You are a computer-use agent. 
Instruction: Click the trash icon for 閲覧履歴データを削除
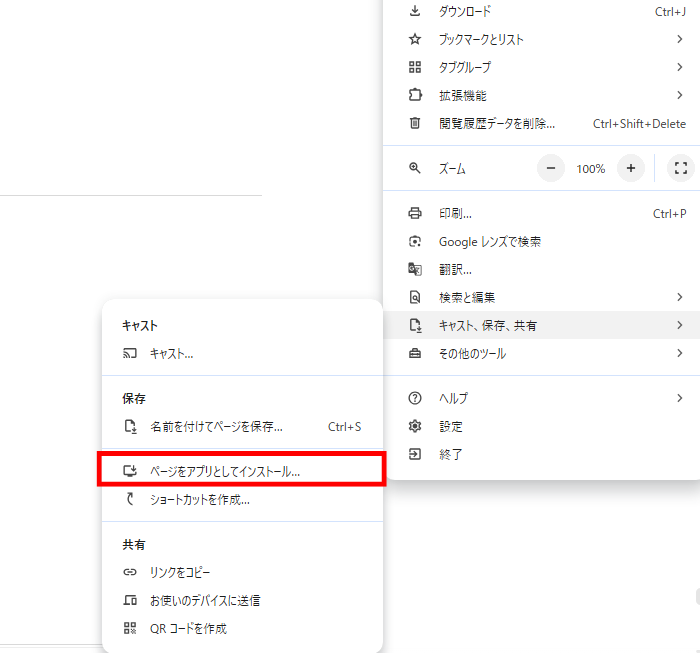tap(415, 124)
